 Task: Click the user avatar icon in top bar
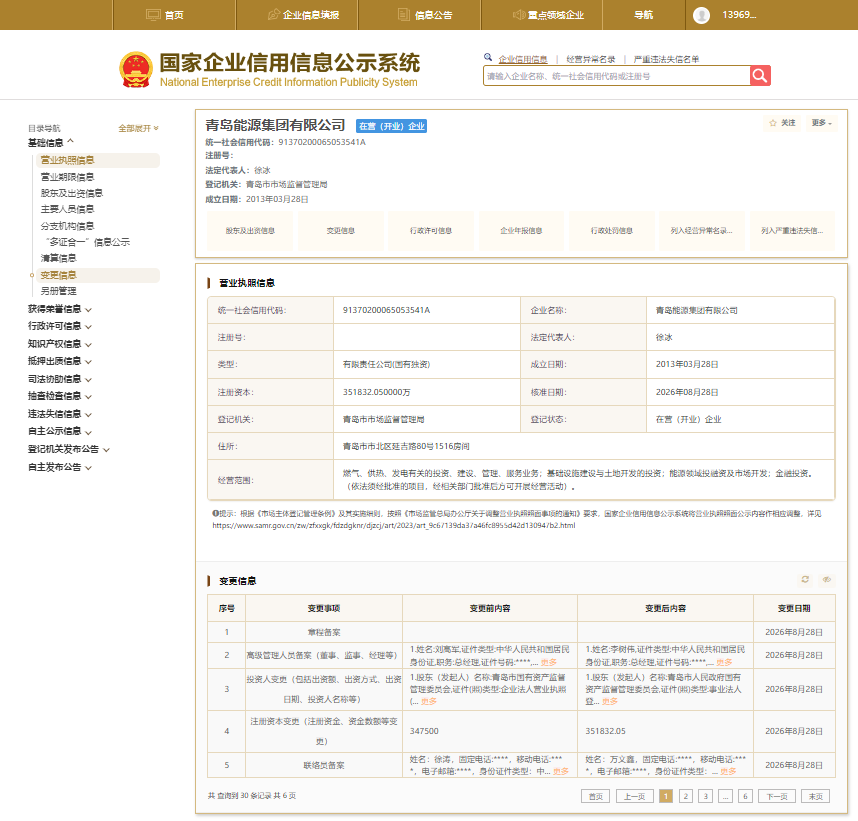pyautogui.click(x=701, y=15)
